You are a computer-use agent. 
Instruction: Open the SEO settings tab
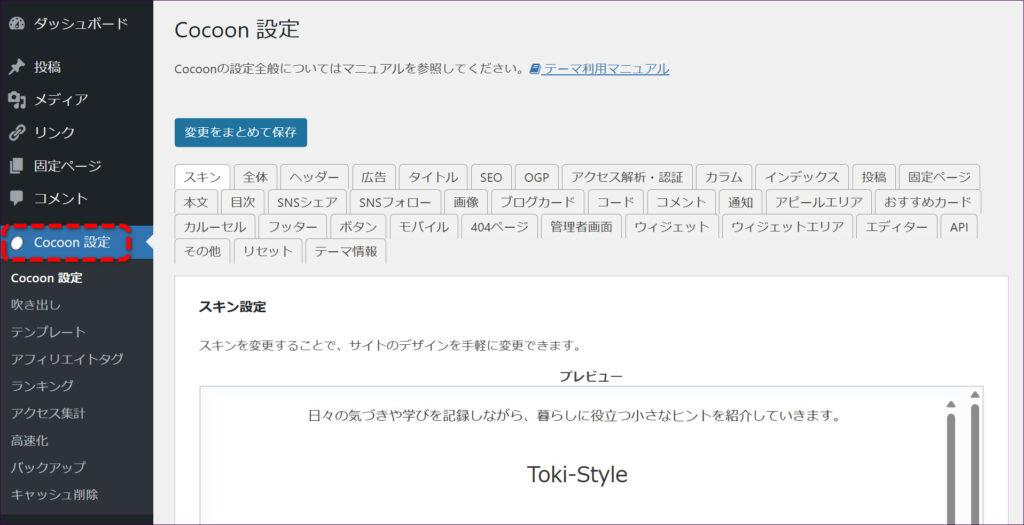tap(490, 177)
